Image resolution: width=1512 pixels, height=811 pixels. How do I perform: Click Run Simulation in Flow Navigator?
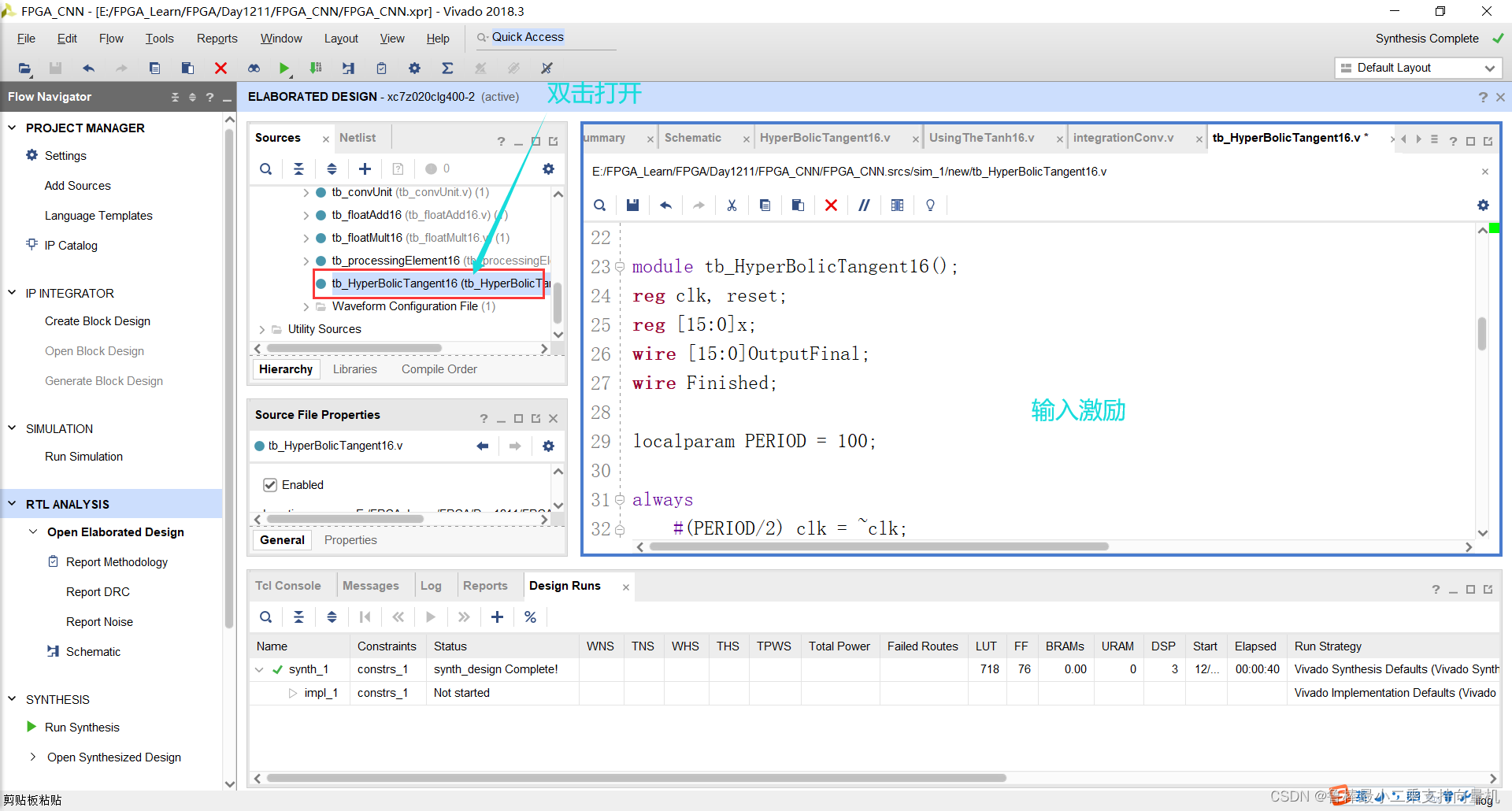click(83, 457)
